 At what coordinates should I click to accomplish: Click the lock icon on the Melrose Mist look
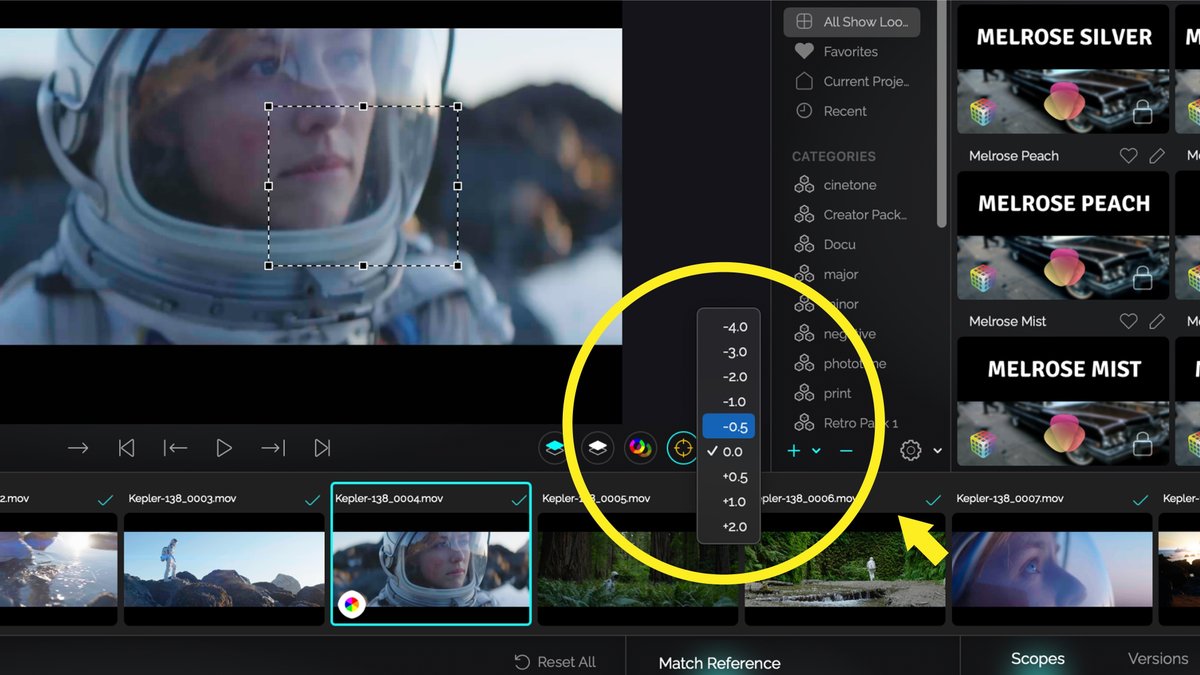(1142, 445)
